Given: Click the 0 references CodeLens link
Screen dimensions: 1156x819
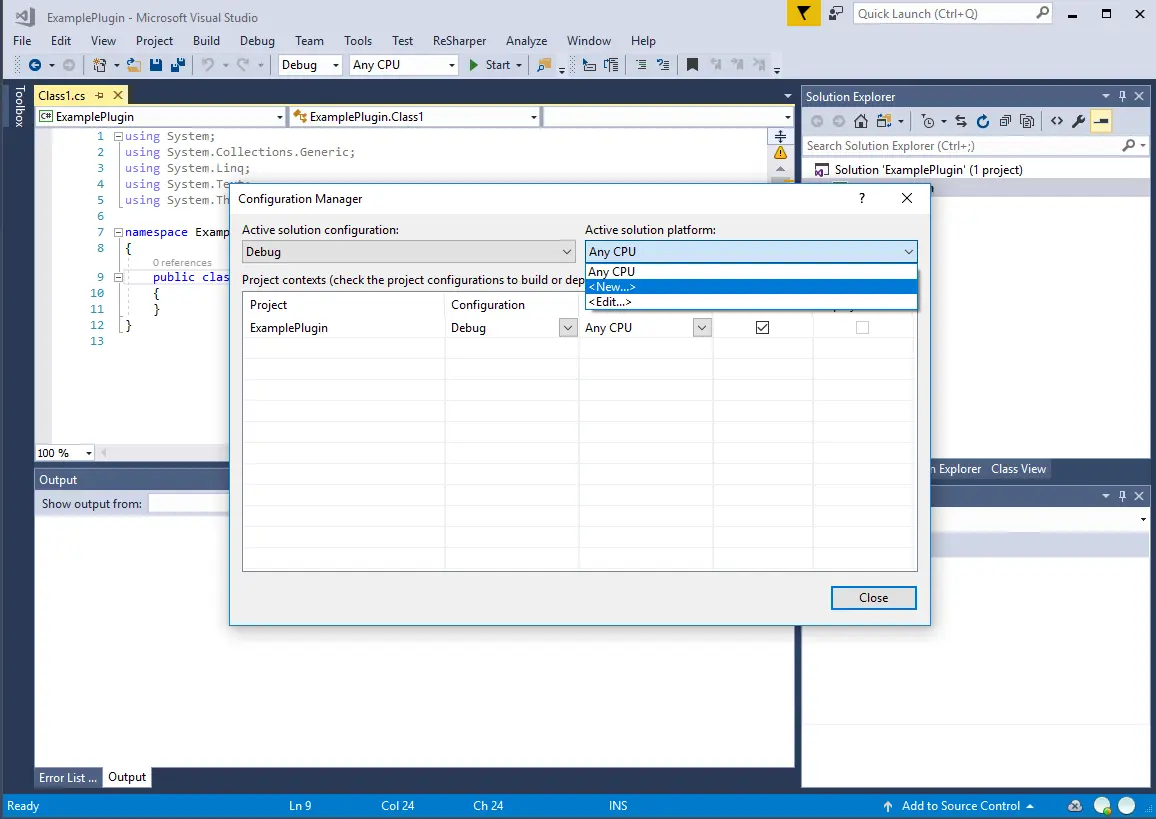Looking at the screenshot, I should (182, 262).
